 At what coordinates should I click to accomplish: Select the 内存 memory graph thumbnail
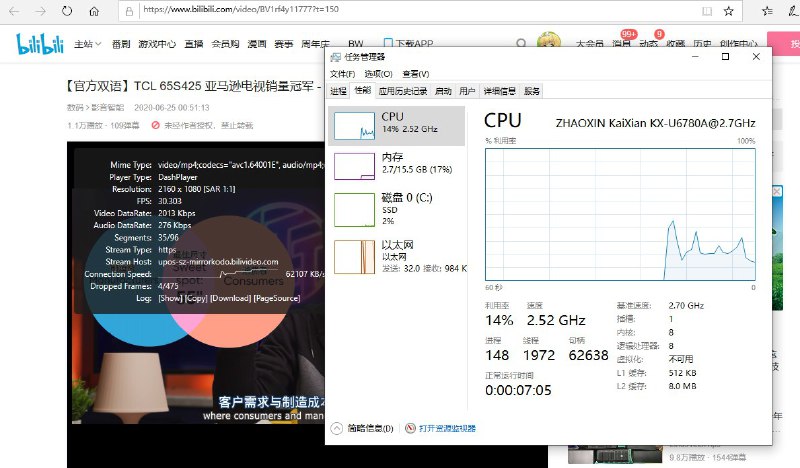pos(354,166)
